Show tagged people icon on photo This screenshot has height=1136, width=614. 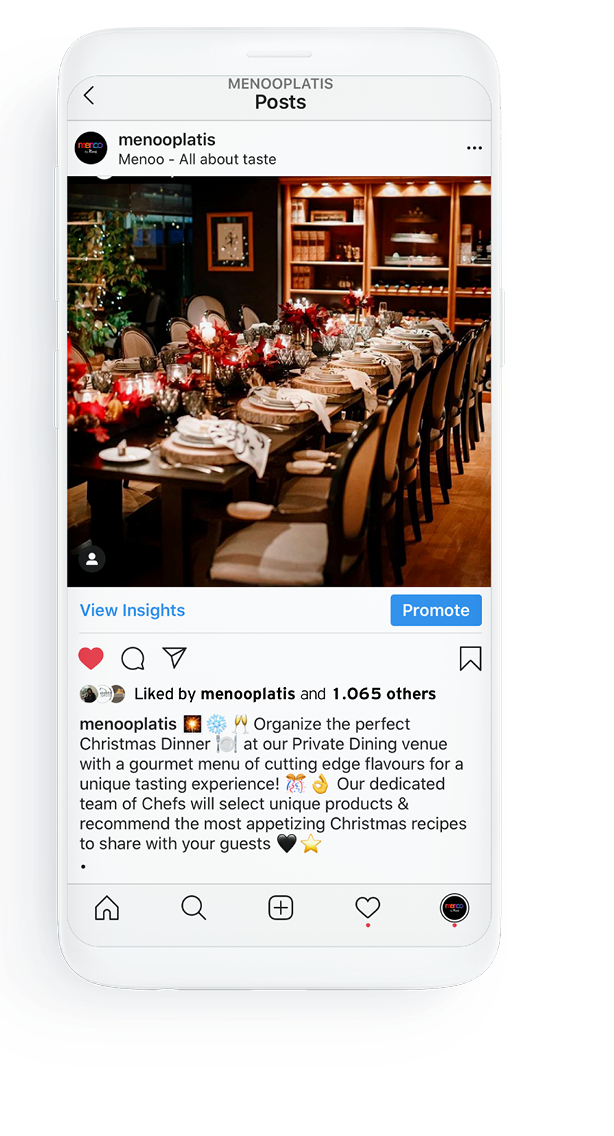pos(92,559)
